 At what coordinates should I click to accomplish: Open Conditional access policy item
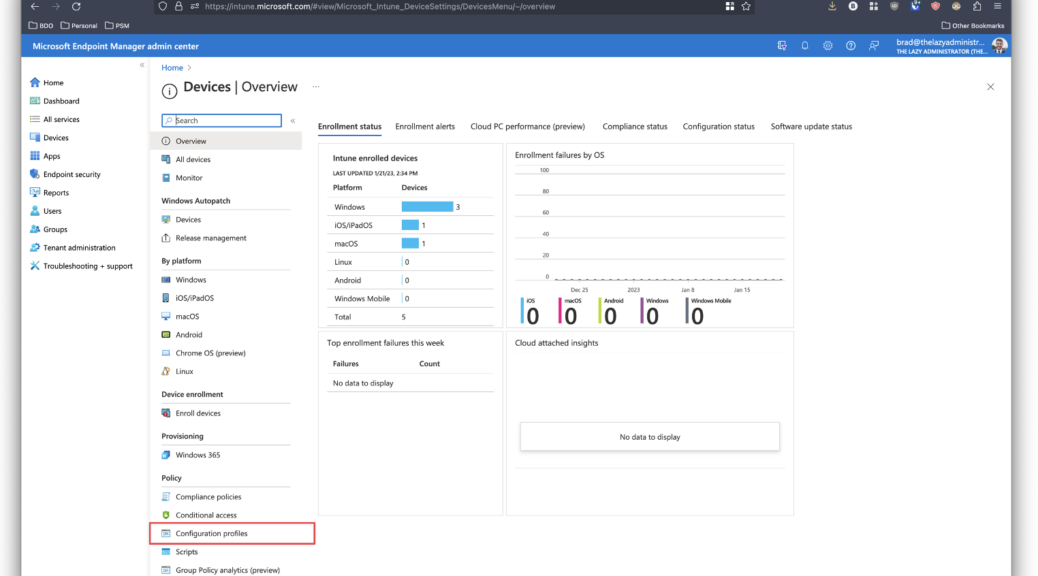click(x=199, y=515)
